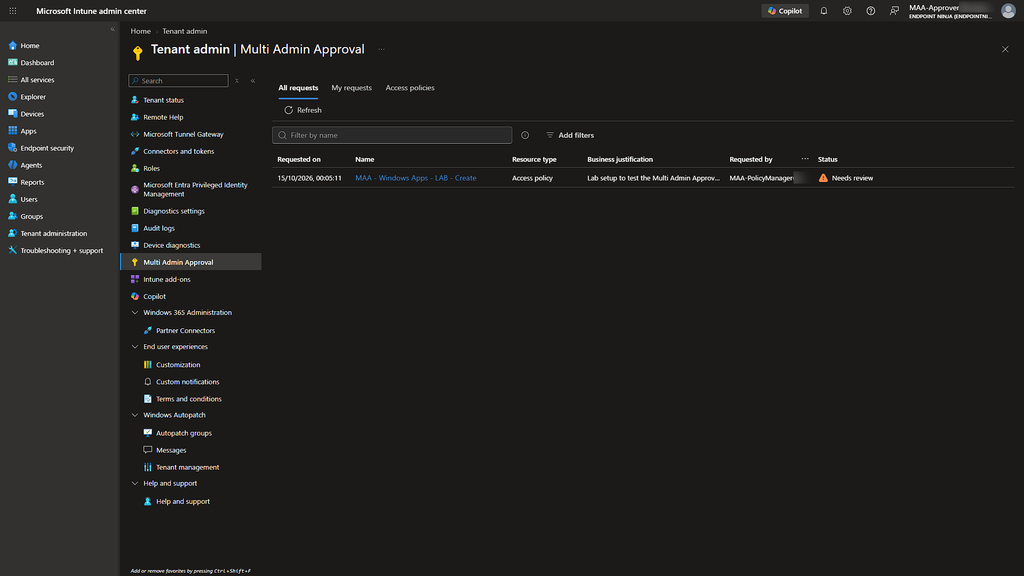The width and height of the screenshot is (1024, 576).
Task: Open Users icon in left navigation
Action: pos(12,199)
